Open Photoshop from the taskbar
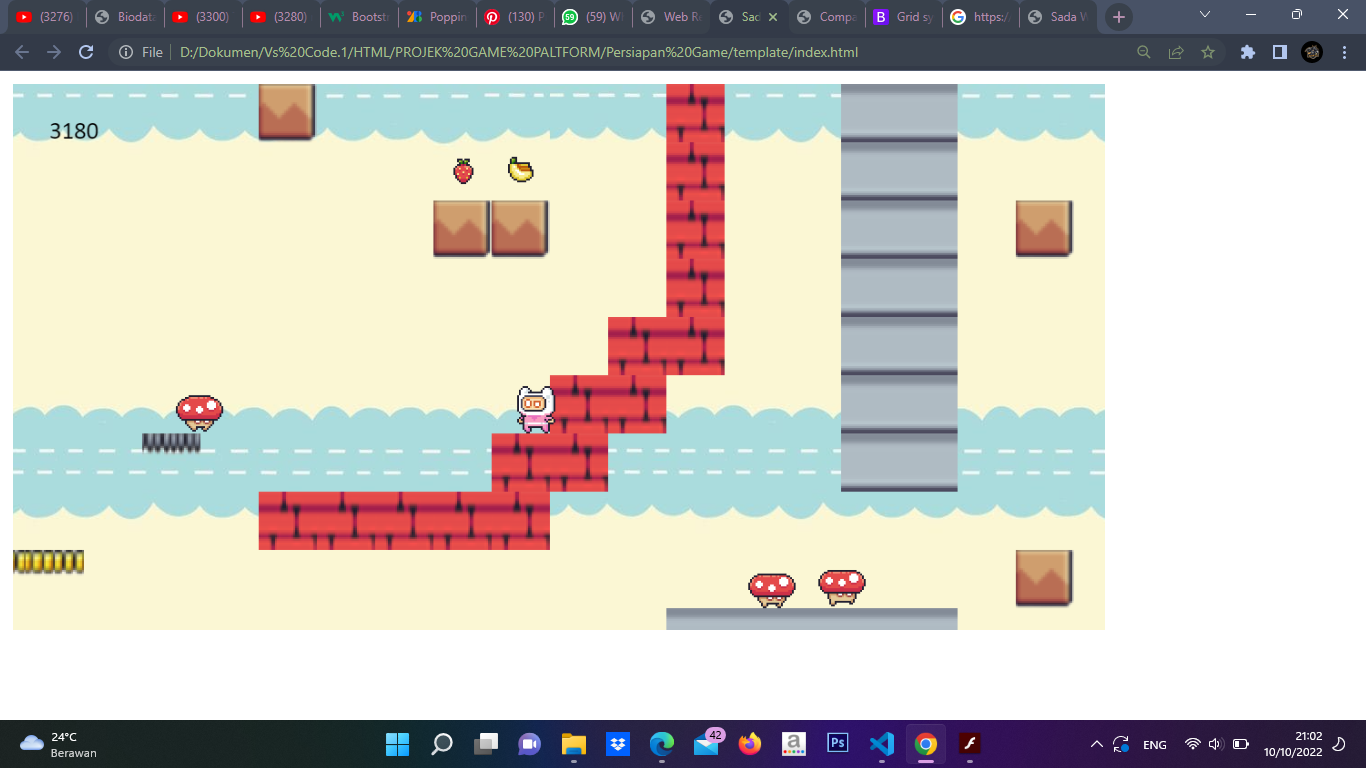This screenshot has width=1366, height=768. click(838, 743)
